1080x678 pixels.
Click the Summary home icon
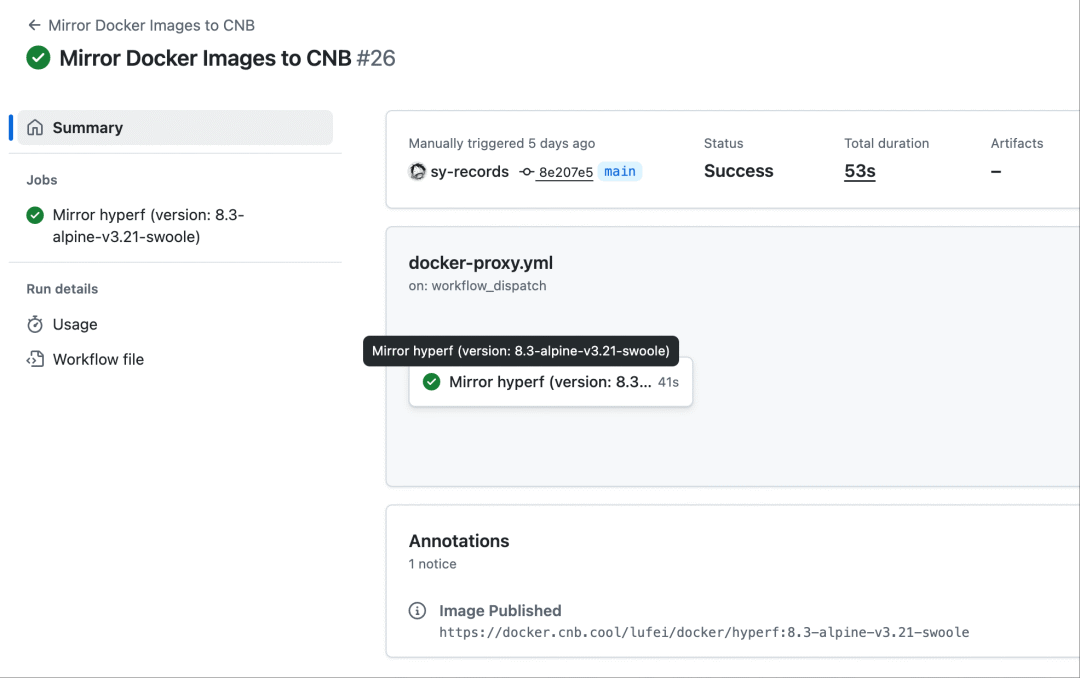[x=35, y=127]
